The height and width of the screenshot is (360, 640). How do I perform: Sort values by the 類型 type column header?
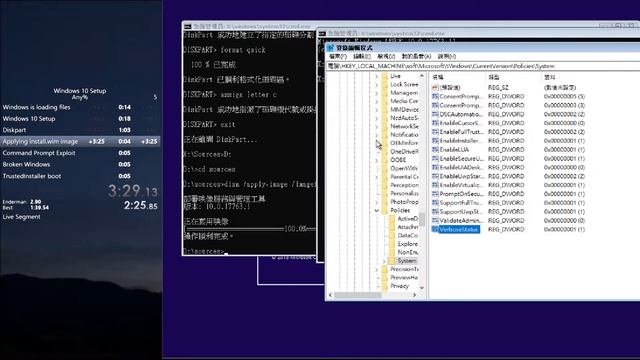click(x=512, y=77)
